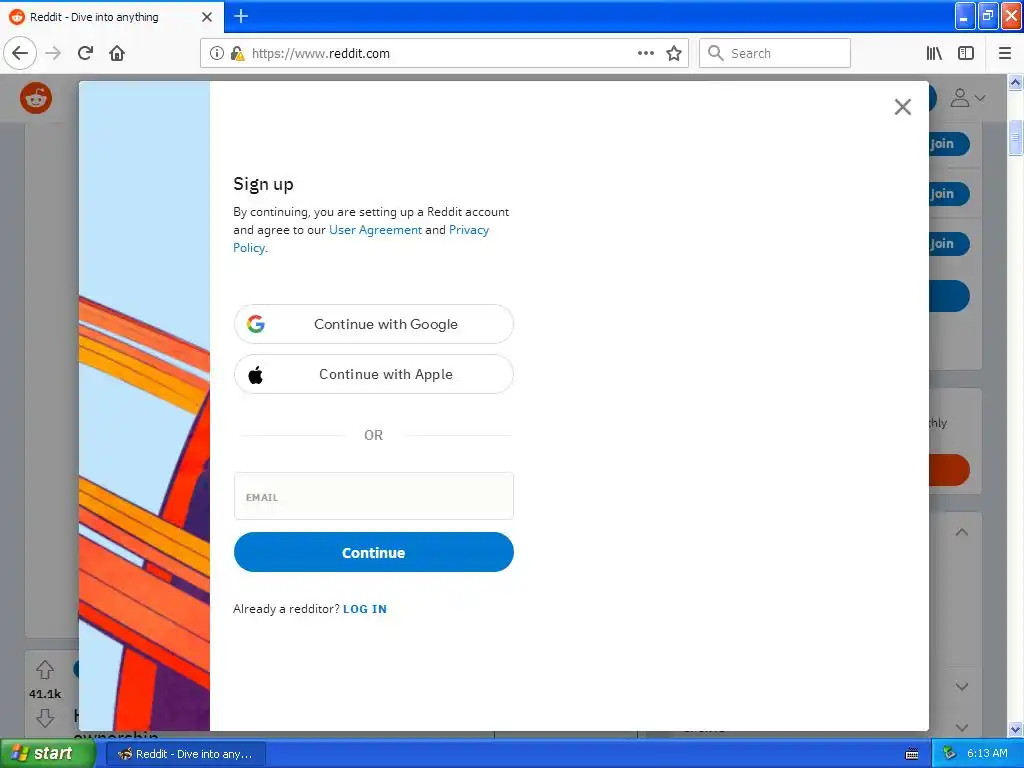Click the Reddit logo in header

click(x=36, y=98)
